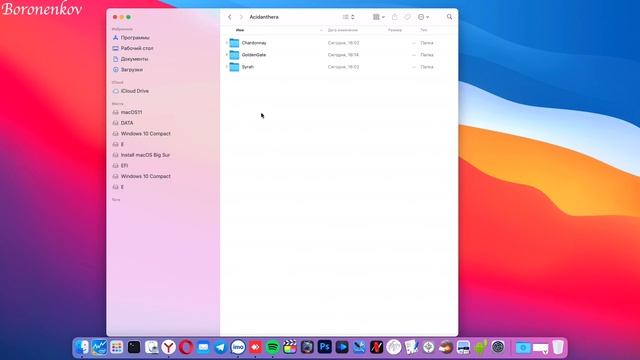Select the Chardonnay folder icon
Viewport: 640px width, 360px height.
click(x=234, y=43)
